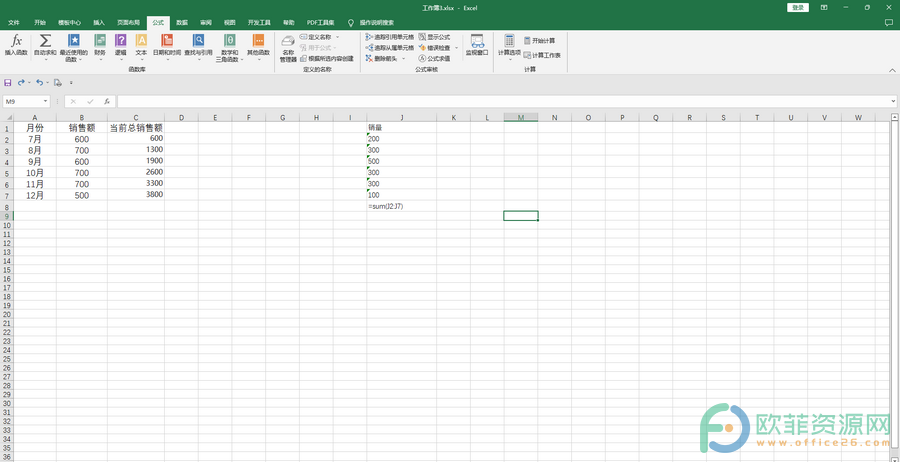
Task: Expand the formula bar with the chevron
Action: (894, 102)
